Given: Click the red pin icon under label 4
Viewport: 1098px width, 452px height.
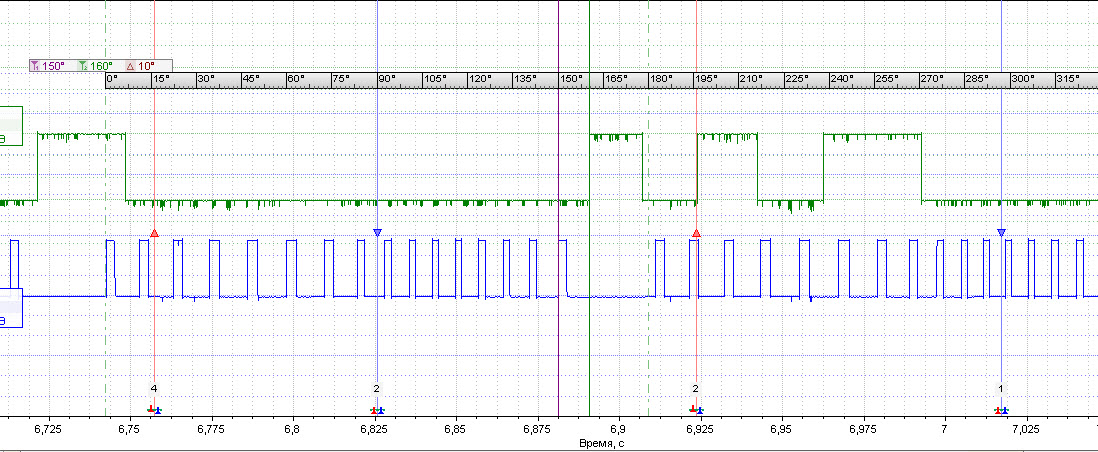Looking at the screenshot, I should [x=151, y=409].
